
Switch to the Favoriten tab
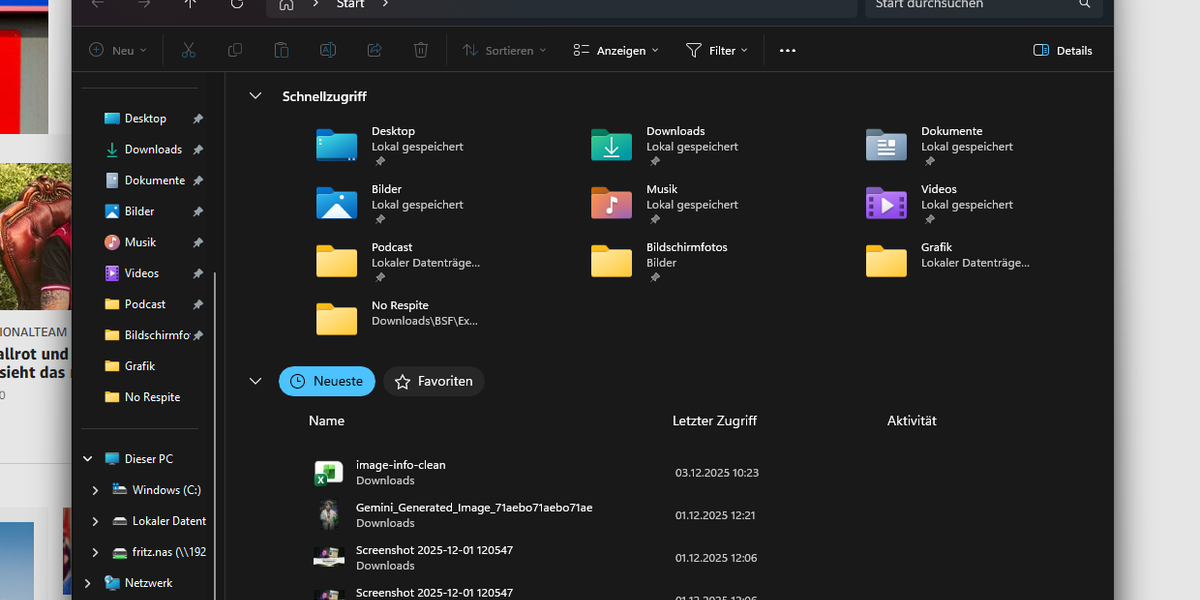(433, 381)
